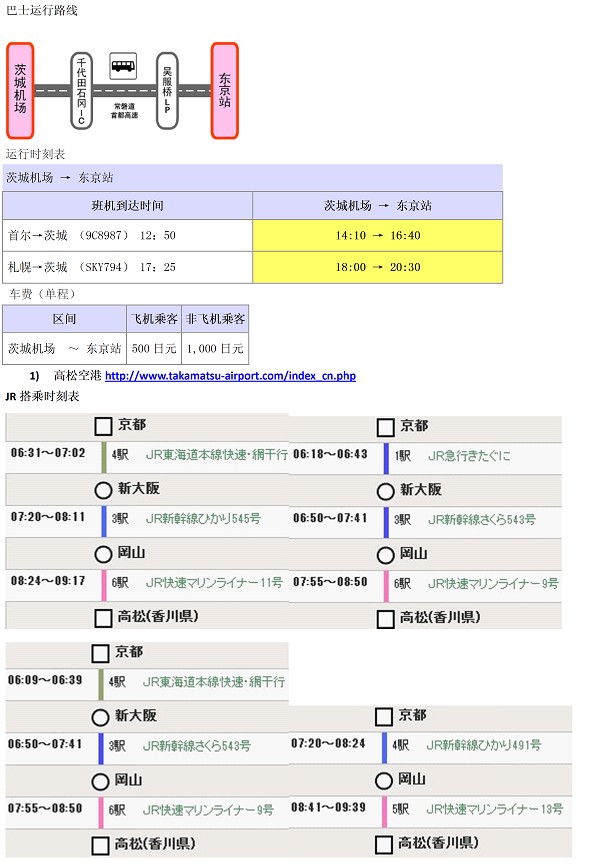Select the pink 茨城机场 stop in route diagram
The height and width of the screenshot is (864, 603).
pos(20,90)
